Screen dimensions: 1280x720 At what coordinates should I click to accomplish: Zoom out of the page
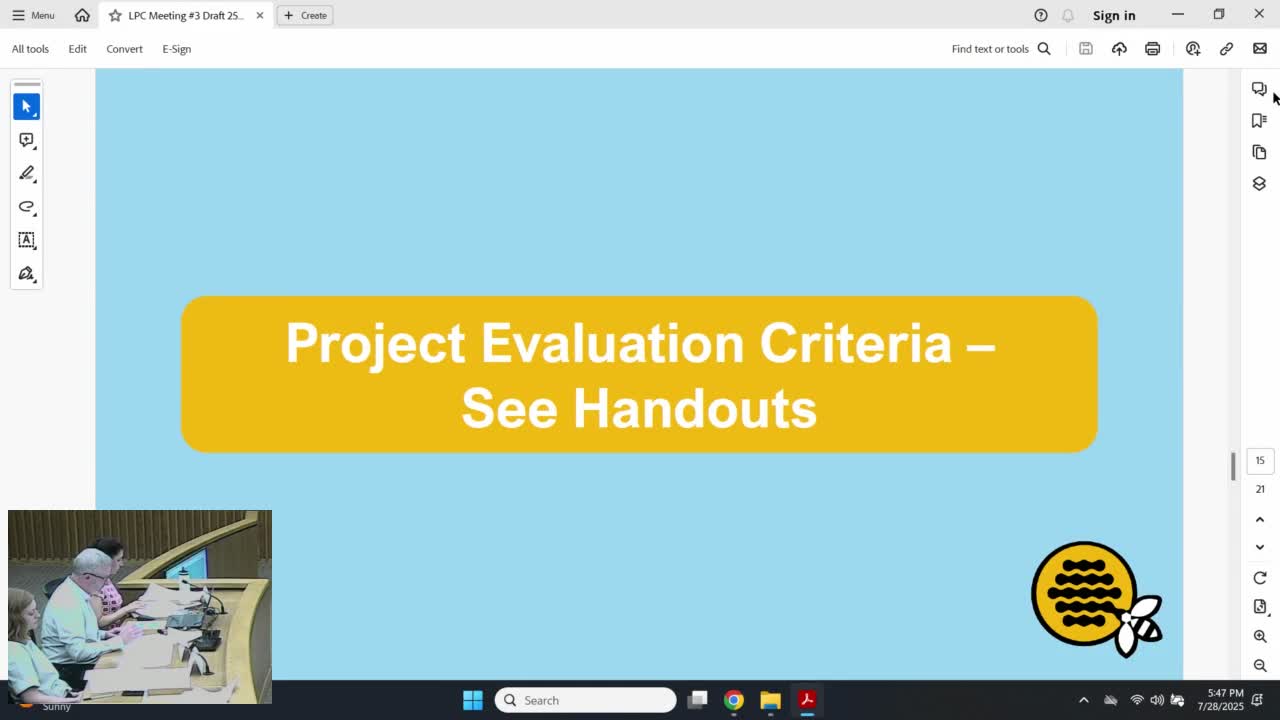(1260, 665)
